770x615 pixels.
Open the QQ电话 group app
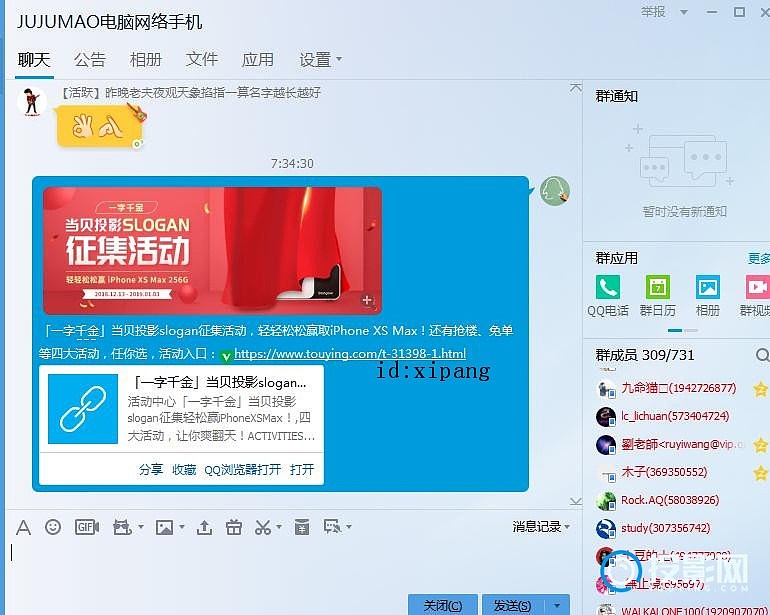[x=608, y=288]
